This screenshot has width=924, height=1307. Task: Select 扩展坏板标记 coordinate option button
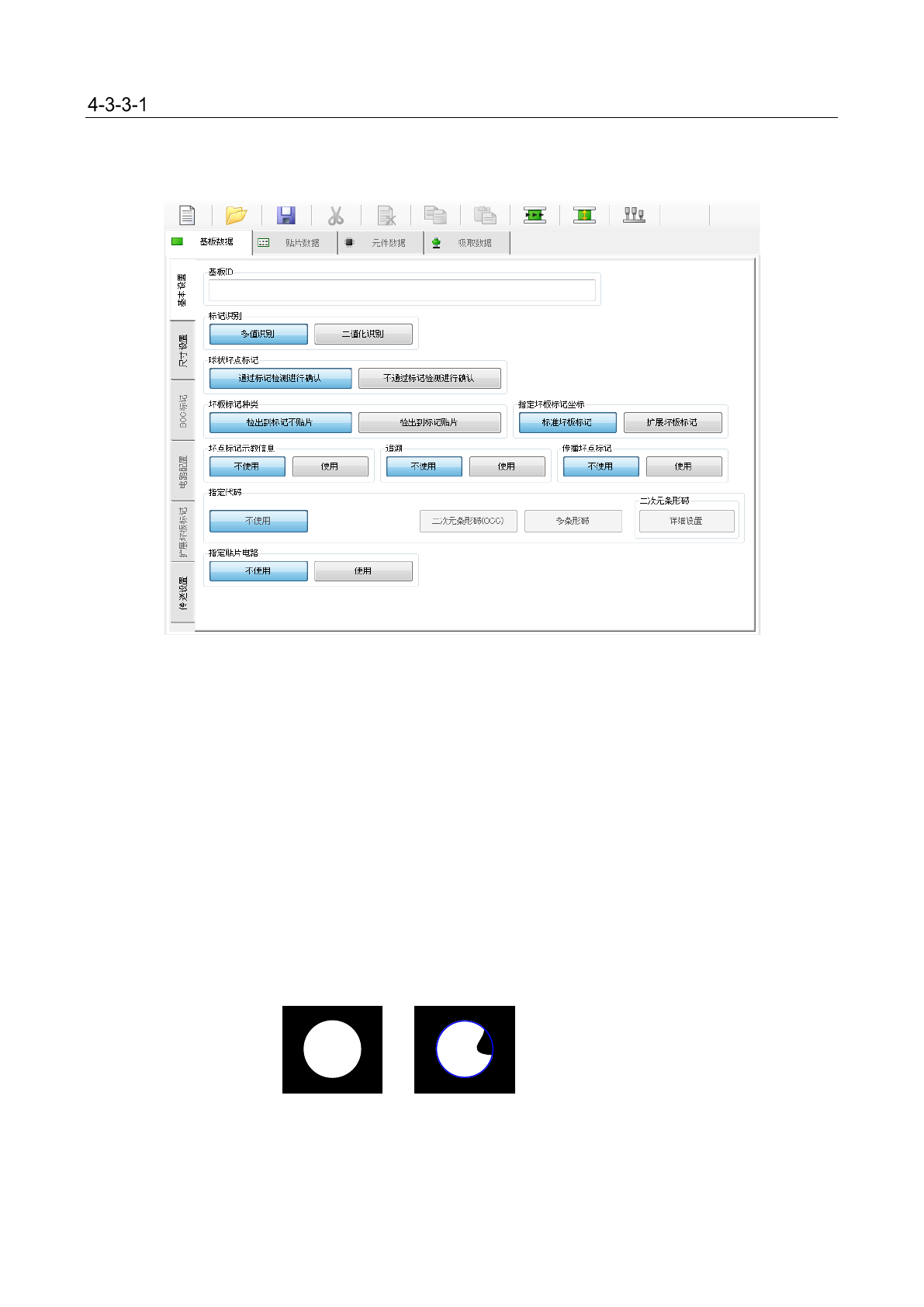point(673,422)
